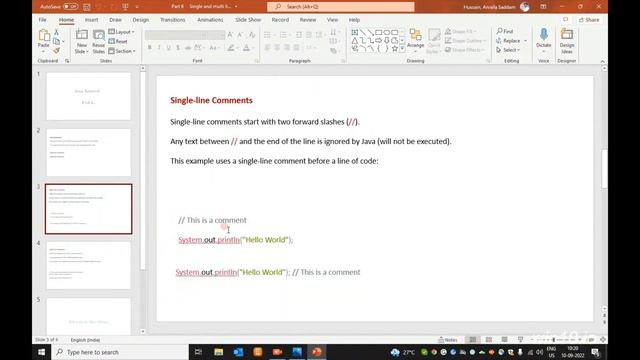Switch to the Transitions tab
640x360 pixels.
tap(173, 20)
